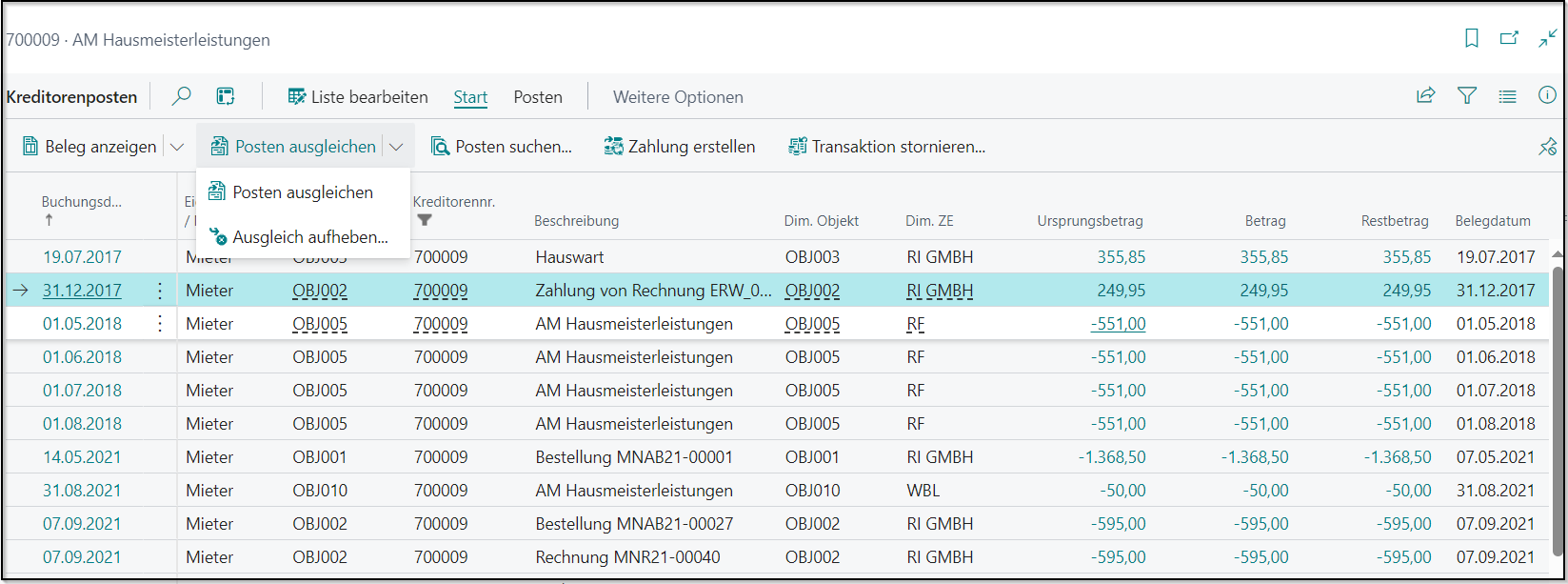Click Kreditorenposten page caption

71,96
